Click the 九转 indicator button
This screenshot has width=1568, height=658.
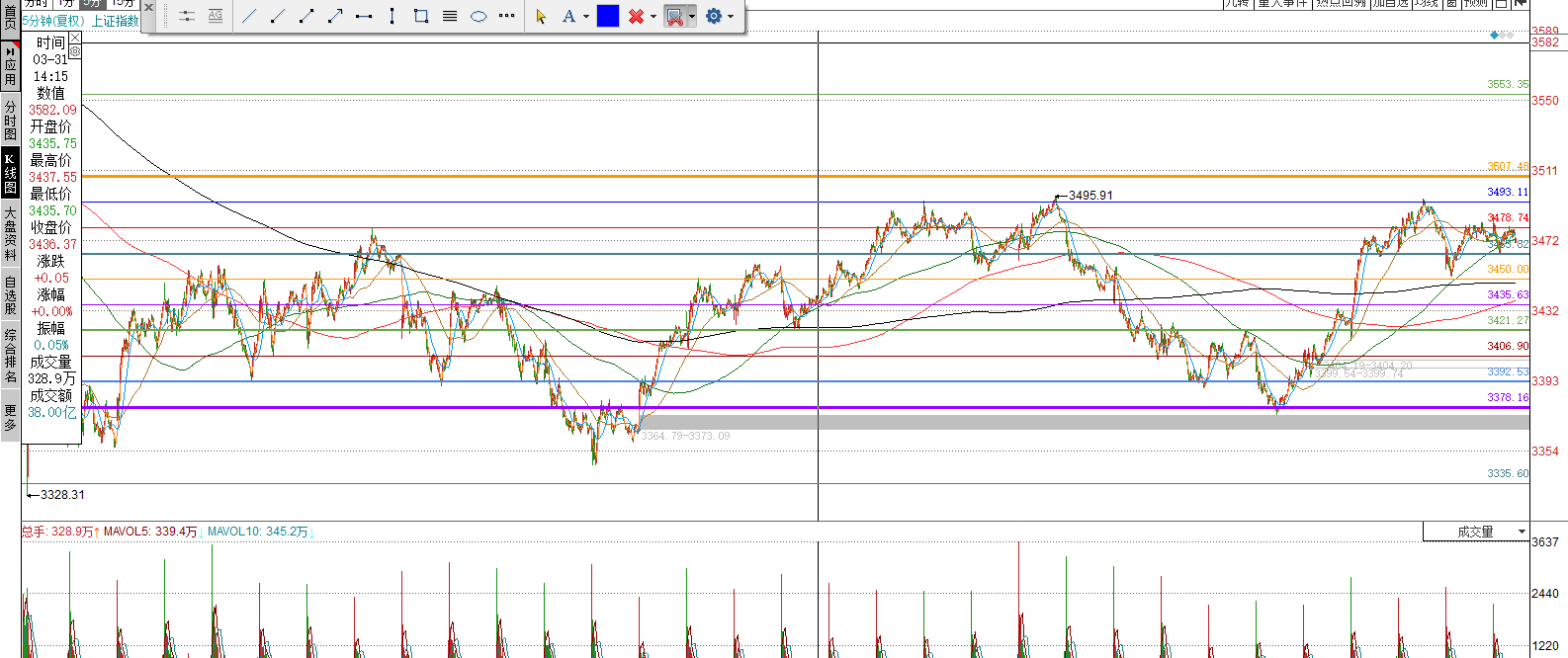coord(1237,4)
